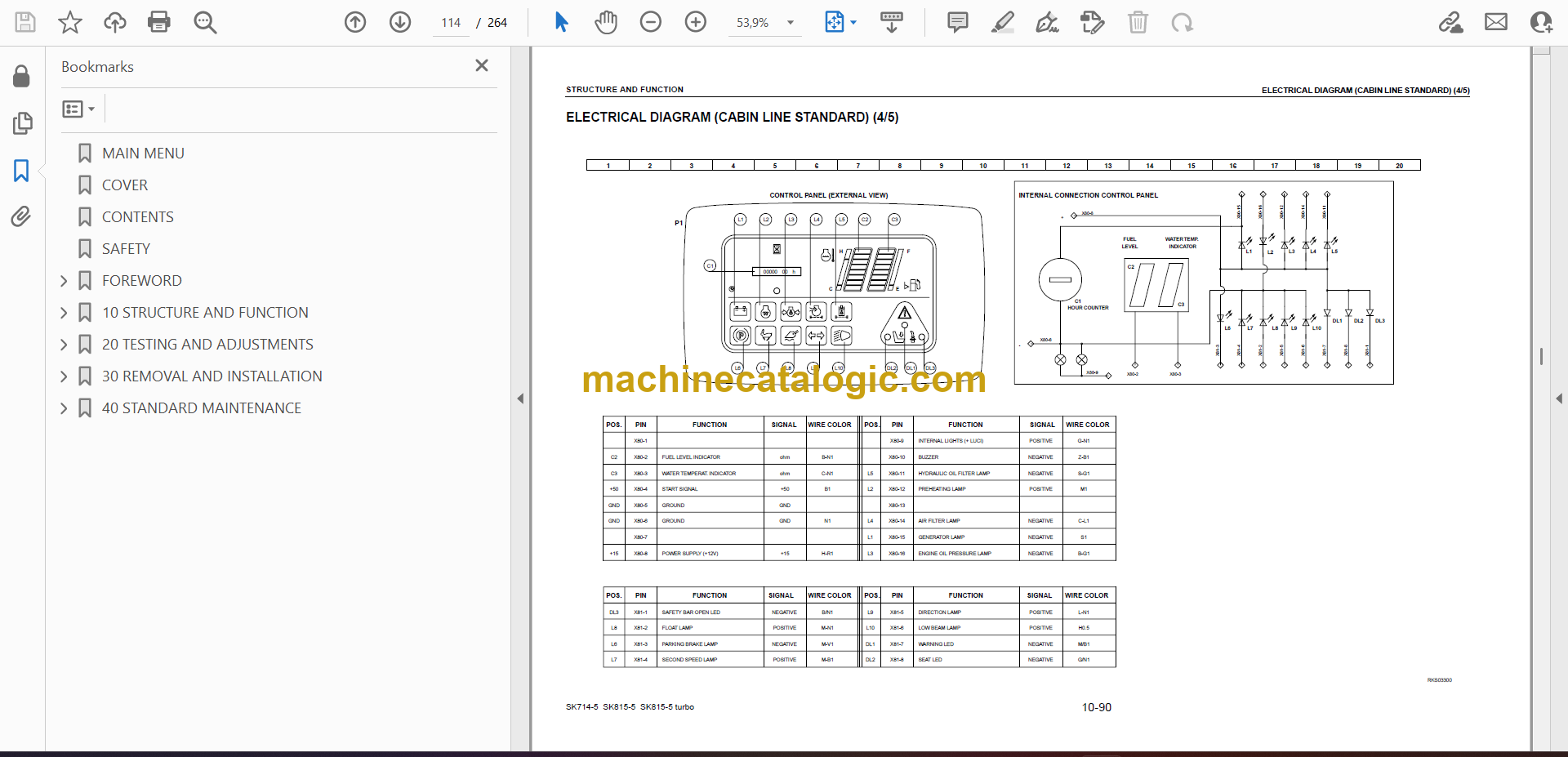1568x757 pixels.
Task: Send the file by email
Action: (x=1496, y=22)
